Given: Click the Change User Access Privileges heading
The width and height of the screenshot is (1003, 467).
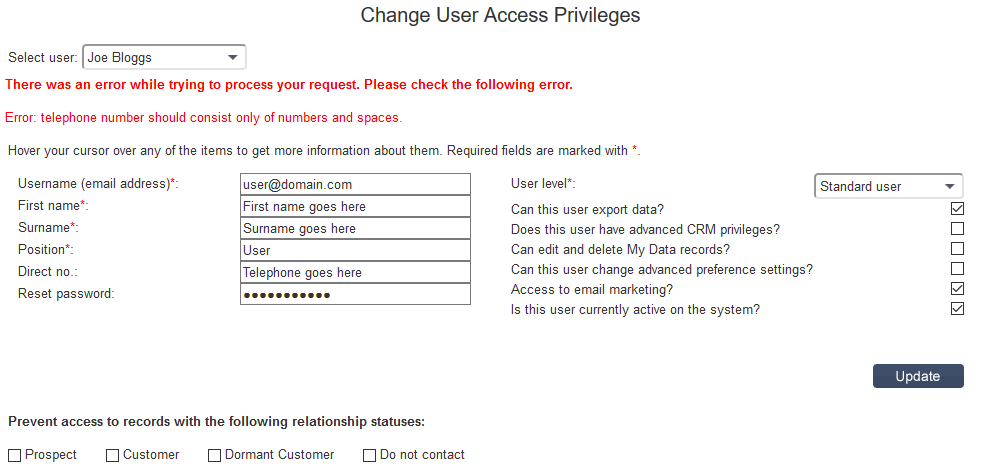Looking at the screenshot, I should point(500,15).
